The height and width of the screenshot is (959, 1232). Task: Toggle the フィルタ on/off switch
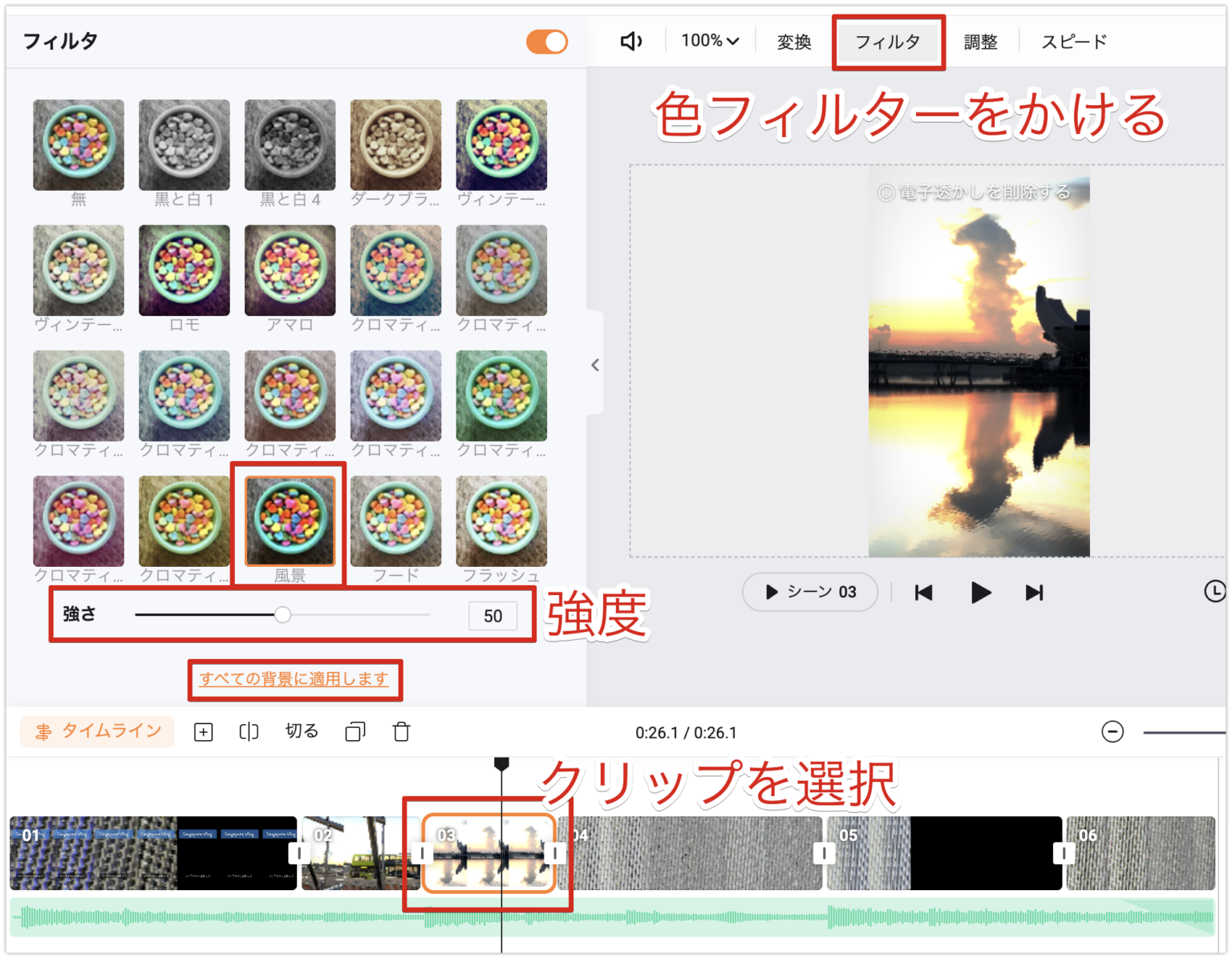tap(546, 41)
